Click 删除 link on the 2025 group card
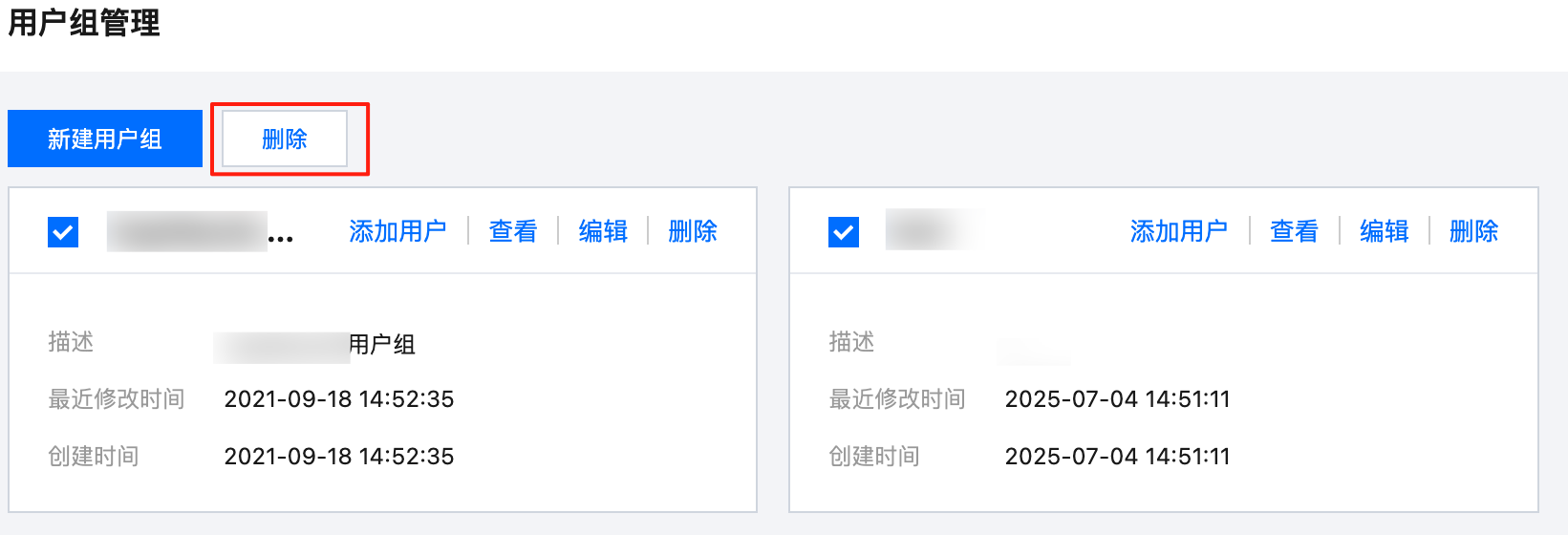Image resolution: width=1568 pixels, height=535 pixels. point(1473,231)
